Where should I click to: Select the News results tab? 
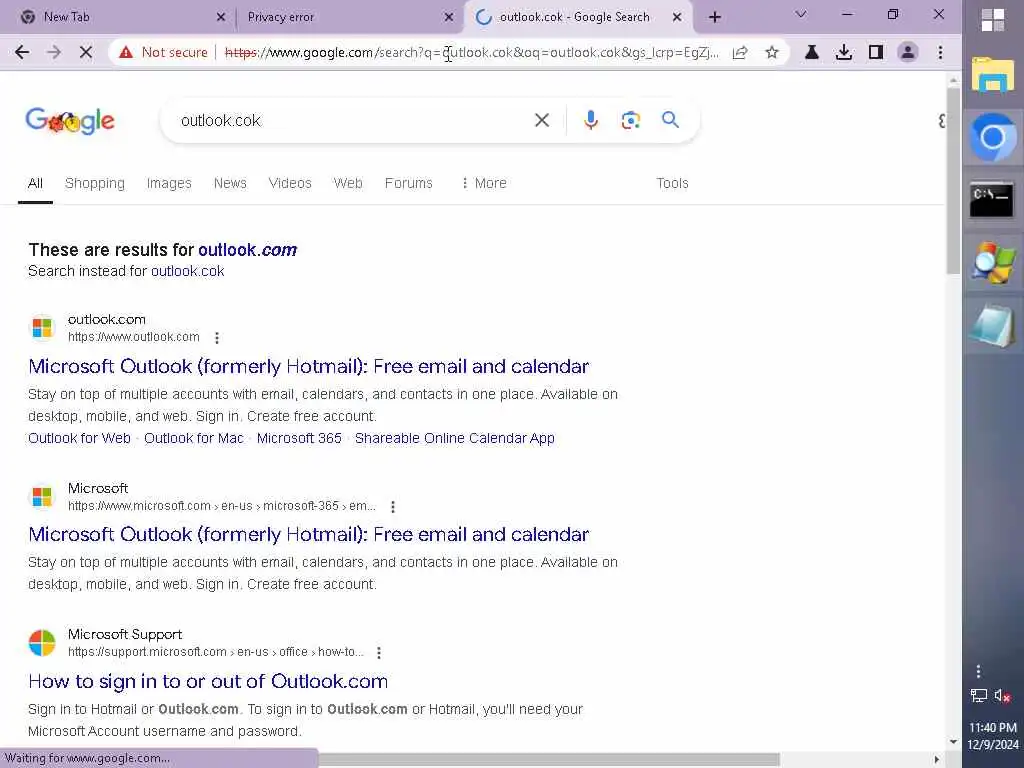[230, 184]
